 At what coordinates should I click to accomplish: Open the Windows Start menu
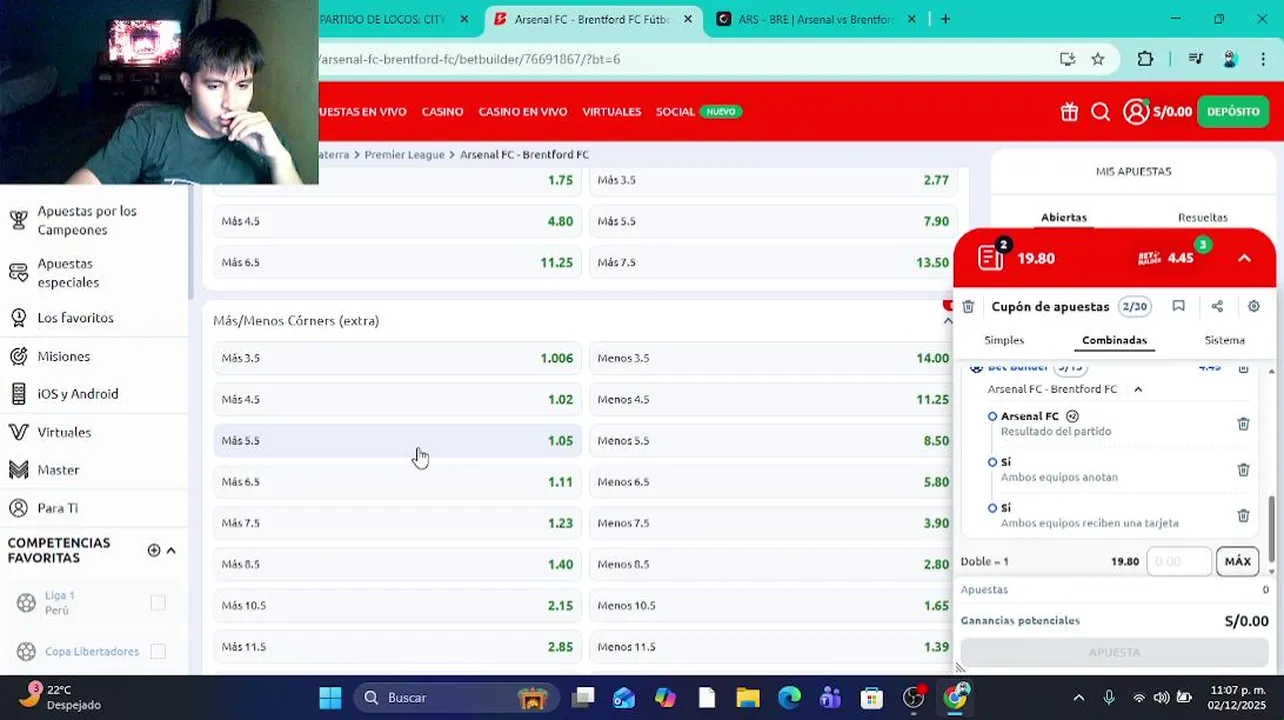pos(330,697)
